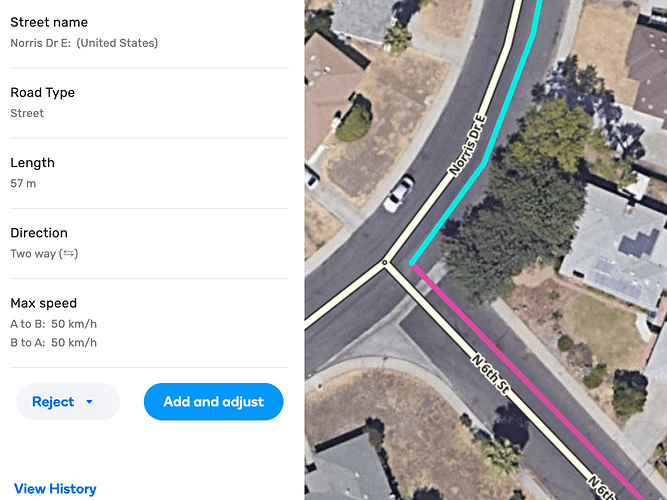Viewport: 667px width, 500px height.
Task: Click the white car on the map
Action: [399, 194]
